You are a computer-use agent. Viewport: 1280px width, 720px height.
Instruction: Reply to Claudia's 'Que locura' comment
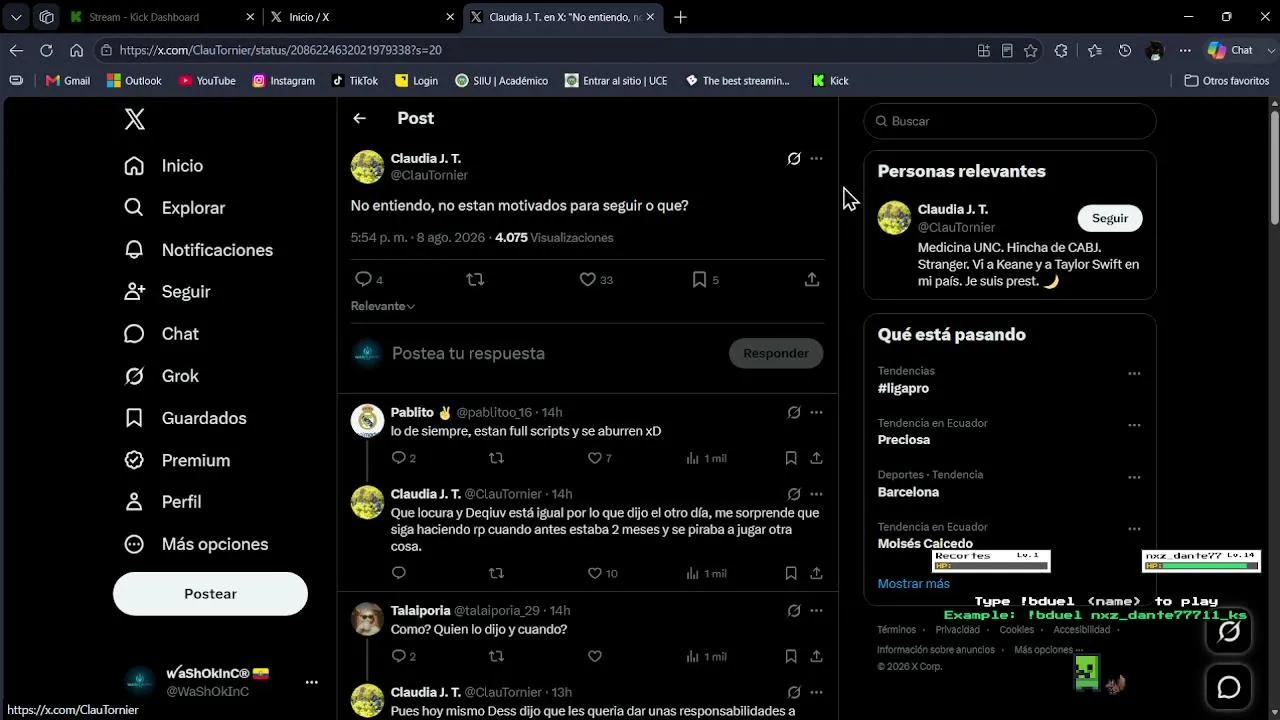pos(398,573)
